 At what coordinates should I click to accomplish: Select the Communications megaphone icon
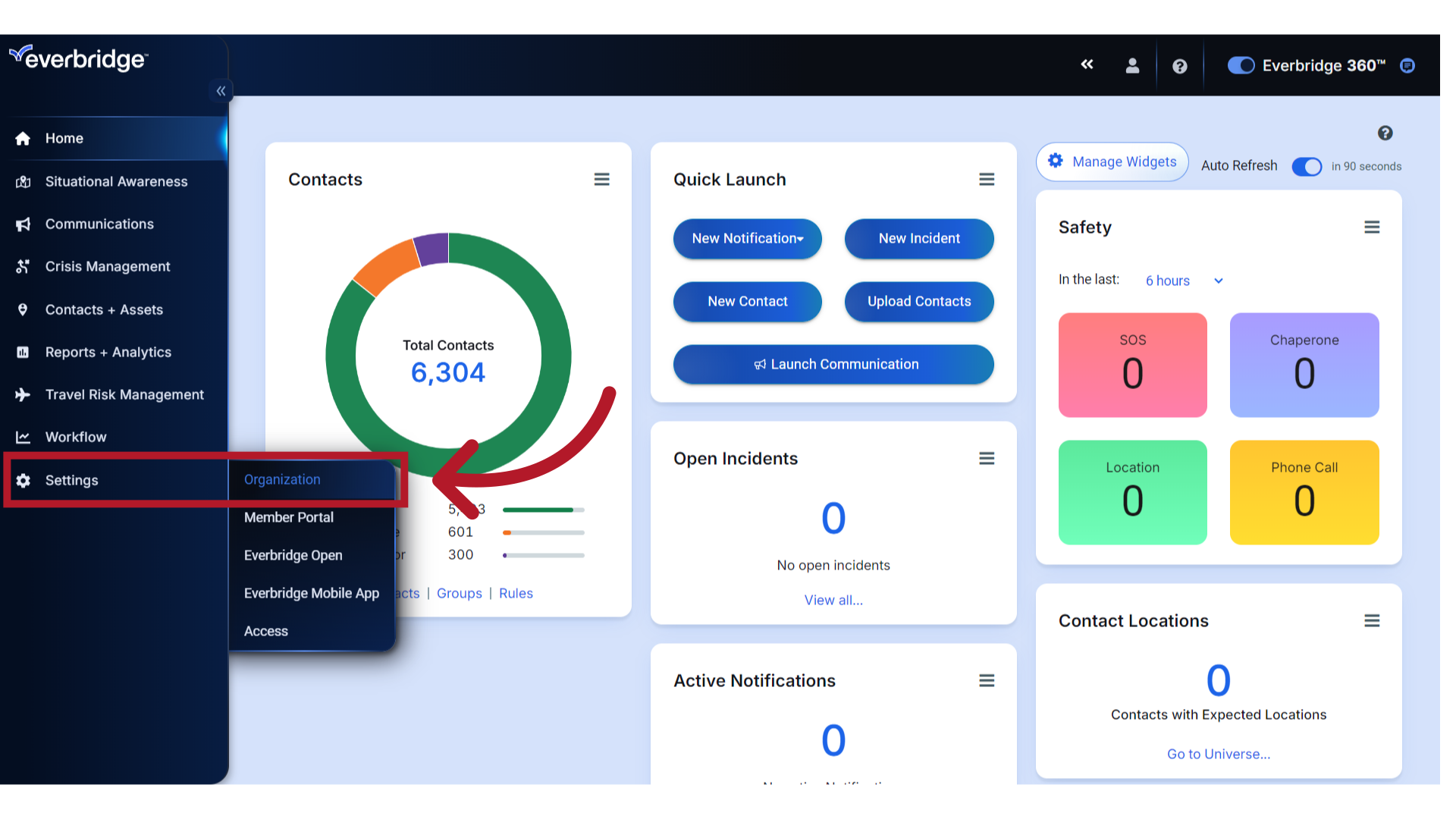[23, 224]
